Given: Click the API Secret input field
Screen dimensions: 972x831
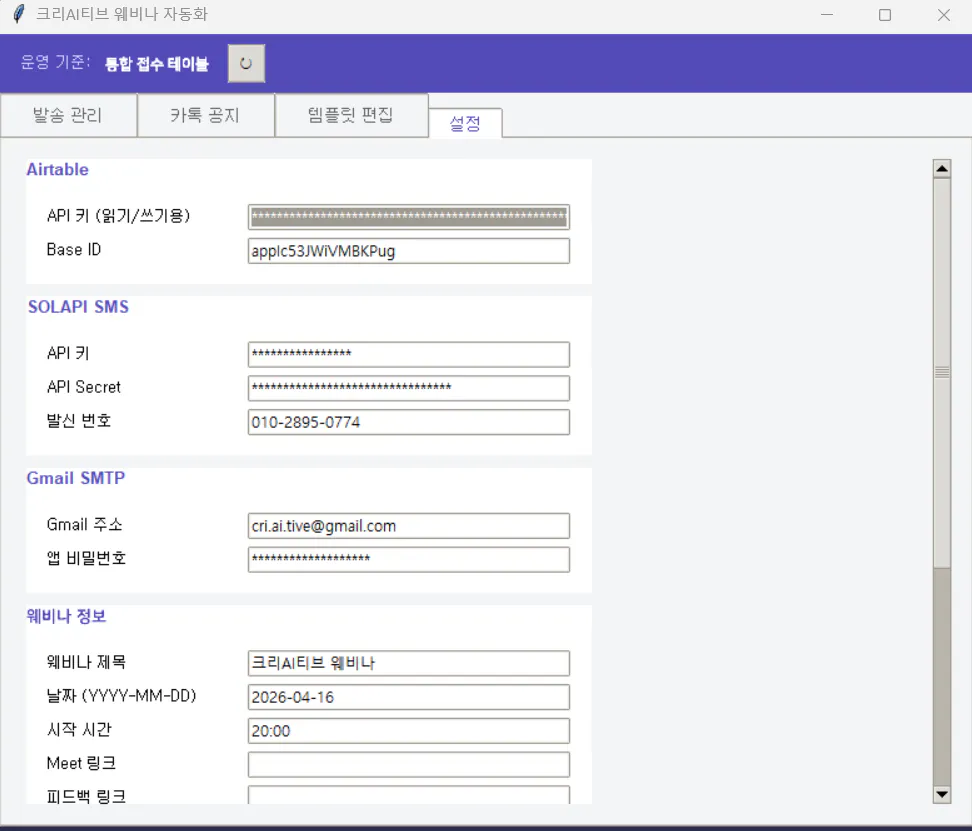Looking at the screenshot, I should [x=409, y=388].
